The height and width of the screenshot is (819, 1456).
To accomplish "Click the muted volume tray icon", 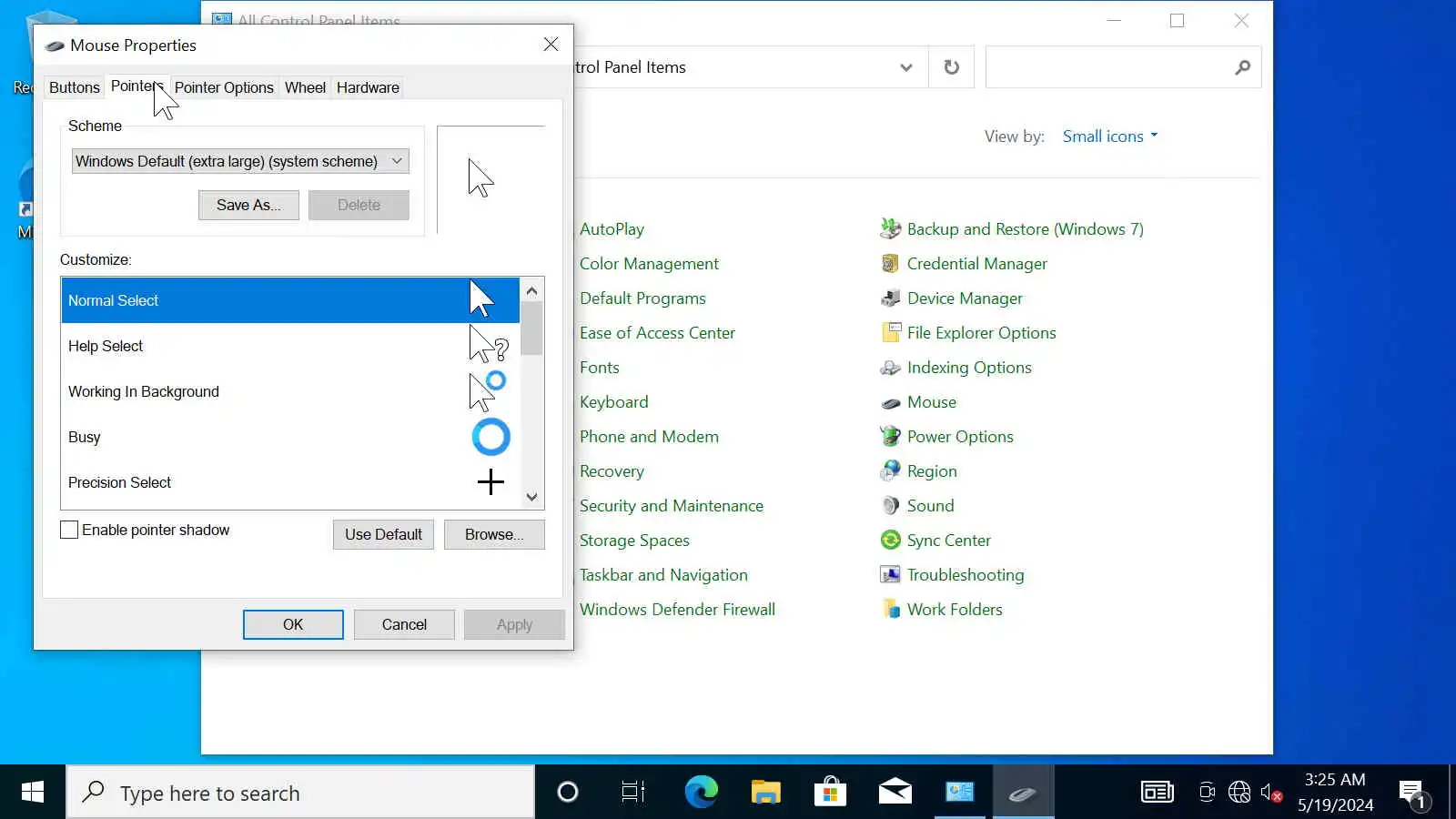I will click(x=1271, y=793).
